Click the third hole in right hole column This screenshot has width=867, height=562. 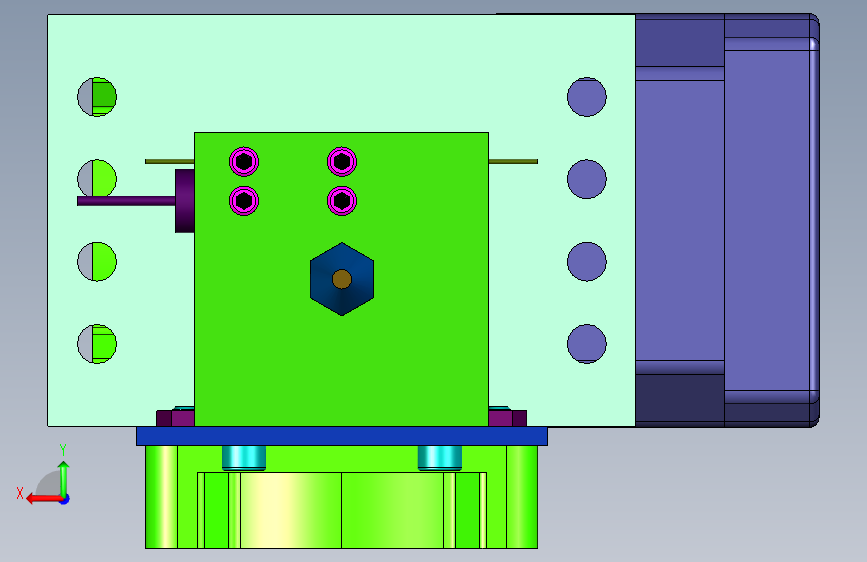(587, 262)
